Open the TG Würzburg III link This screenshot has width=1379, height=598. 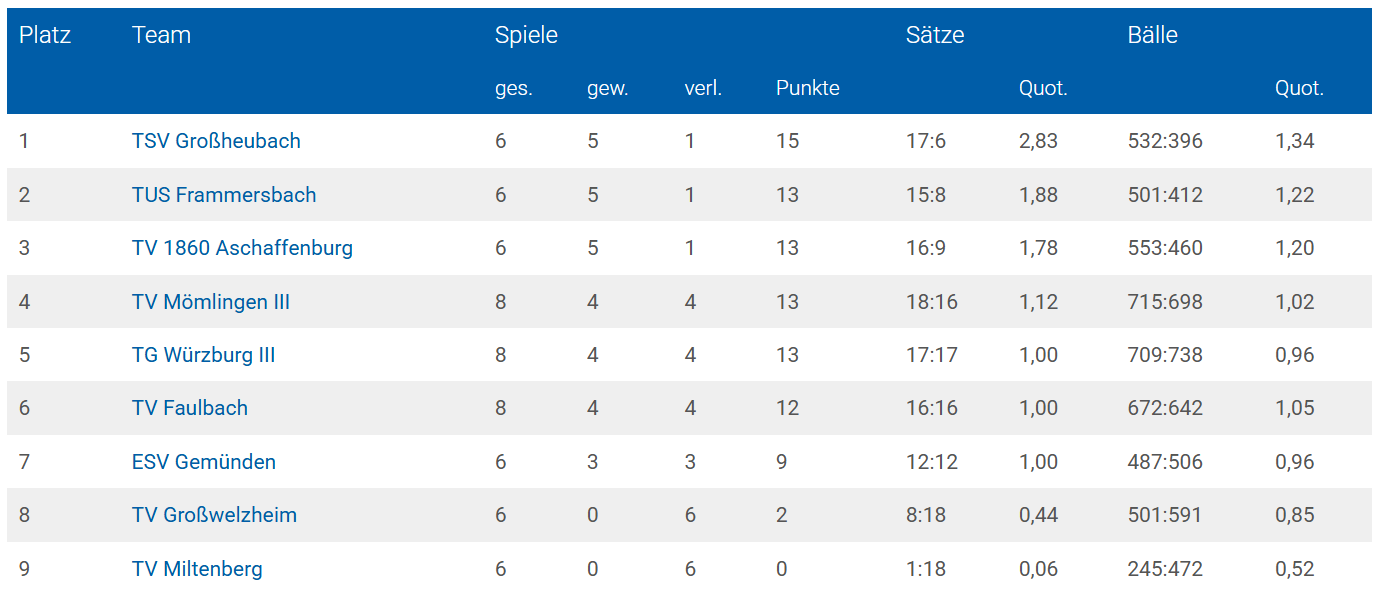coord(203,355)
